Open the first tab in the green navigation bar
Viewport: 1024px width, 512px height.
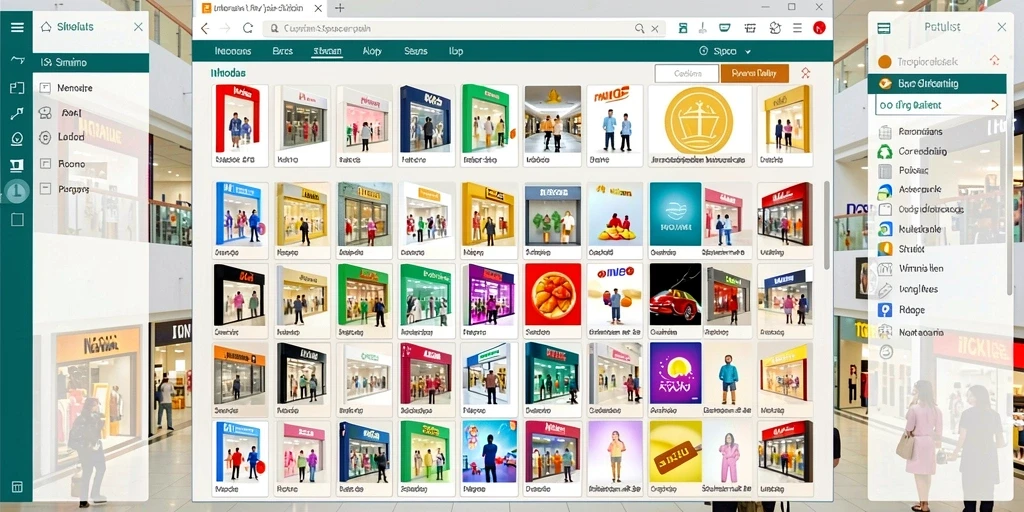click(x=232, y=51)
